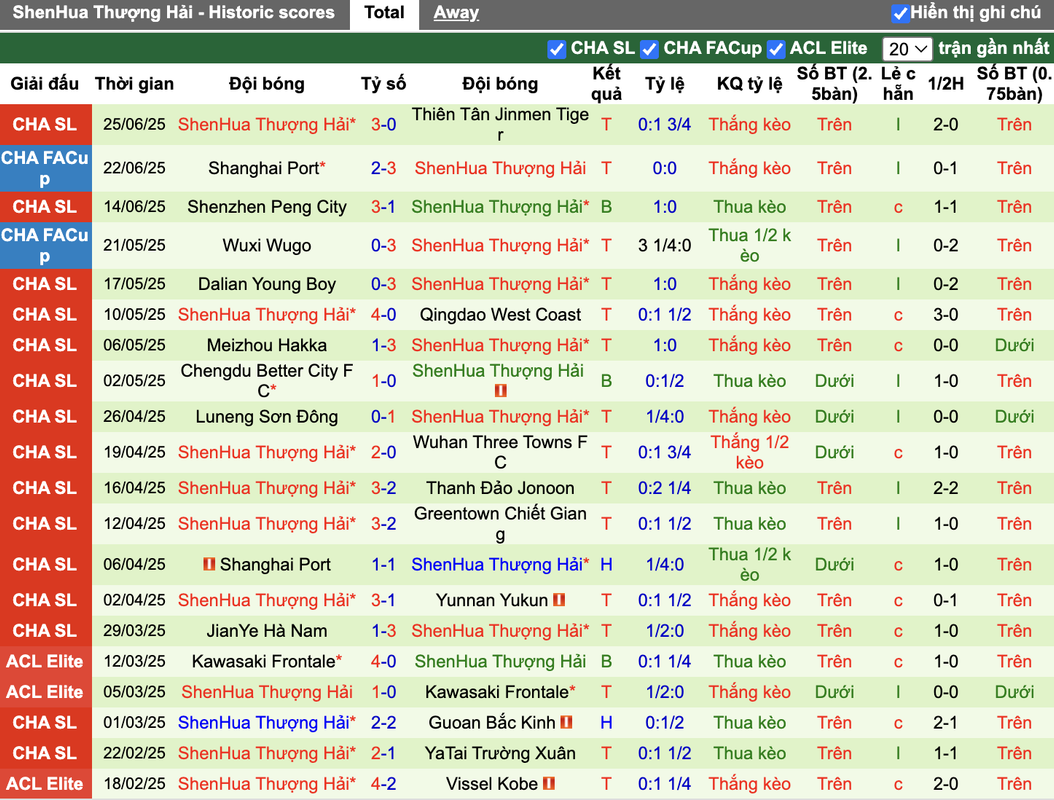Image resolution: width=1054 pixels, height=800 pixels.
Task: Open Meizhou Hakka team link
Action: (x=267, y=345)
